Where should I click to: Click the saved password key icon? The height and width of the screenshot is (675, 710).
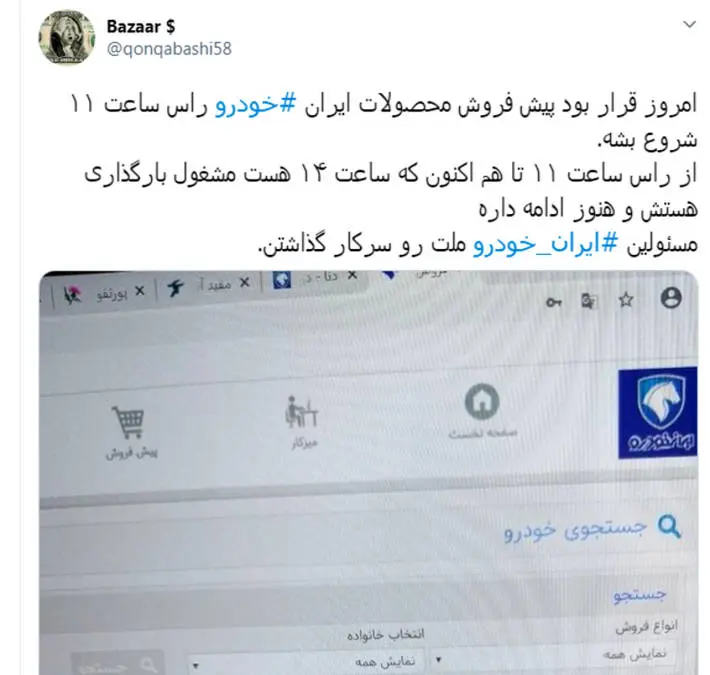(553, 302)
